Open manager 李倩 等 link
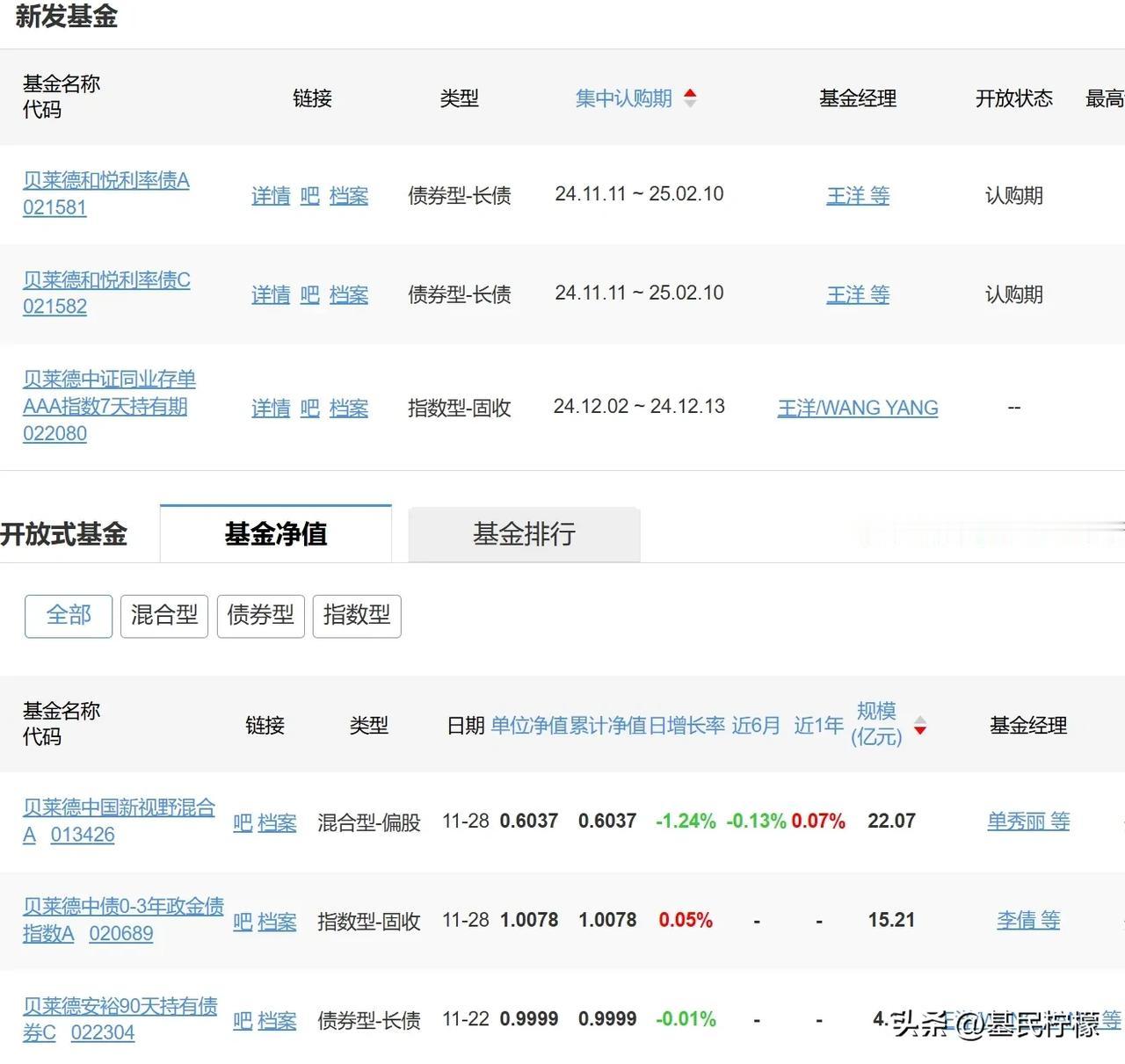The image size is (1125, 1064). pyautogui.click(x=1028, y=921)
